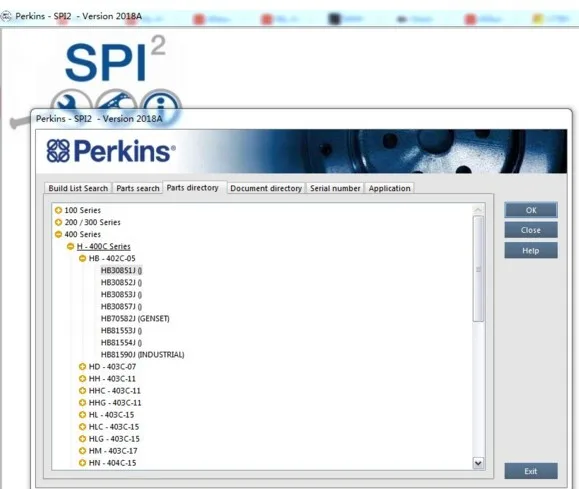Viewport: 579px width, 489px height.
Task: Select HB70582J (GENSET) entry
Action: click(135, 318)
